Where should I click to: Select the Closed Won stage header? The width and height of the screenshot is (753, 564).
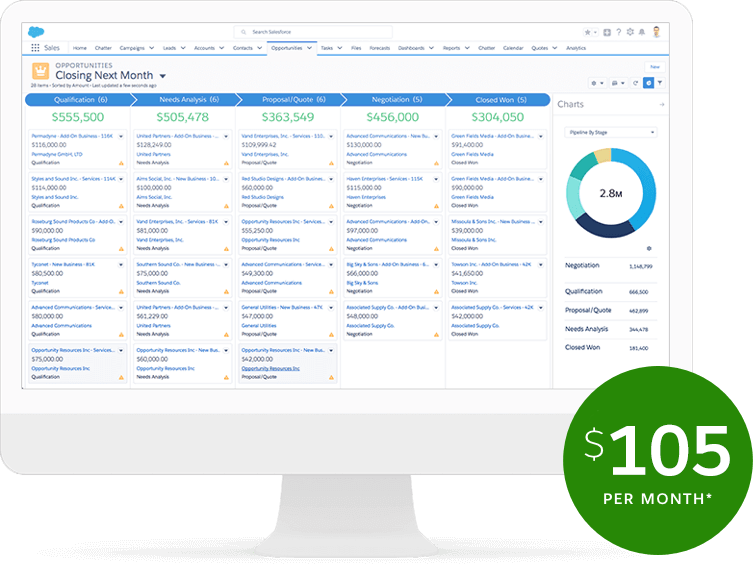coord(500,99)
